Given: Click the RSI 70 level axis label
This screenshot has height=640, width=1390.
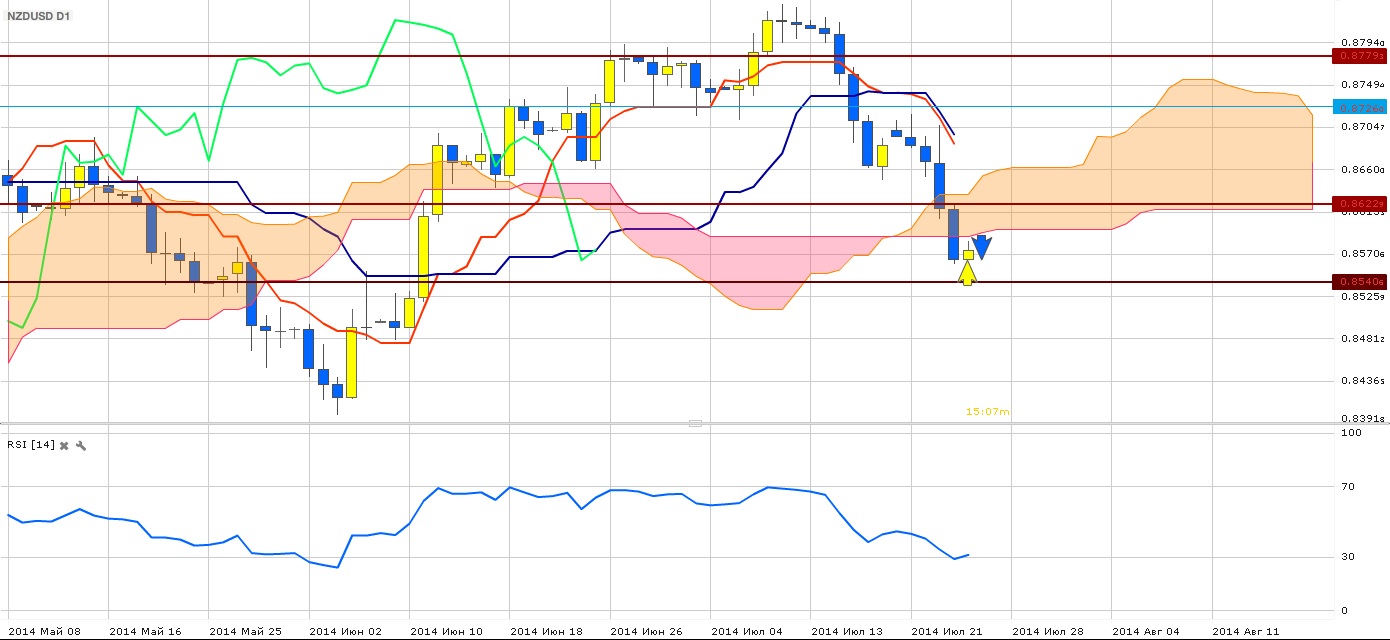Looking at the screenshot, I should 1349,487.
